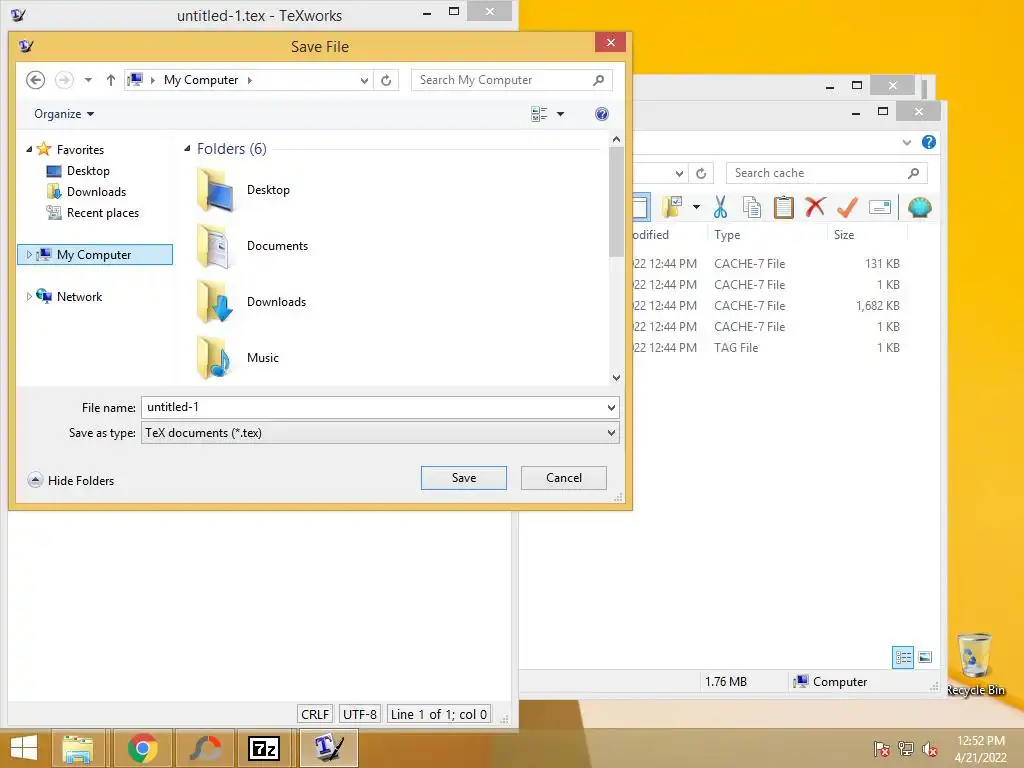Image resolution: width=1024 pixels, height=768 pixels.
Task: Open the Save as type combo box
Action: [380, 433]
